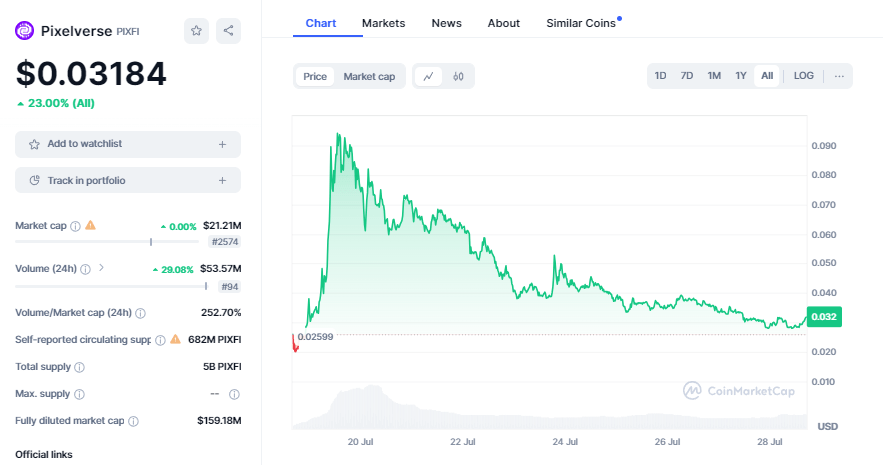Click the $0.03184 price text
The image size is (883, 465).
click(x=91, y=74)
